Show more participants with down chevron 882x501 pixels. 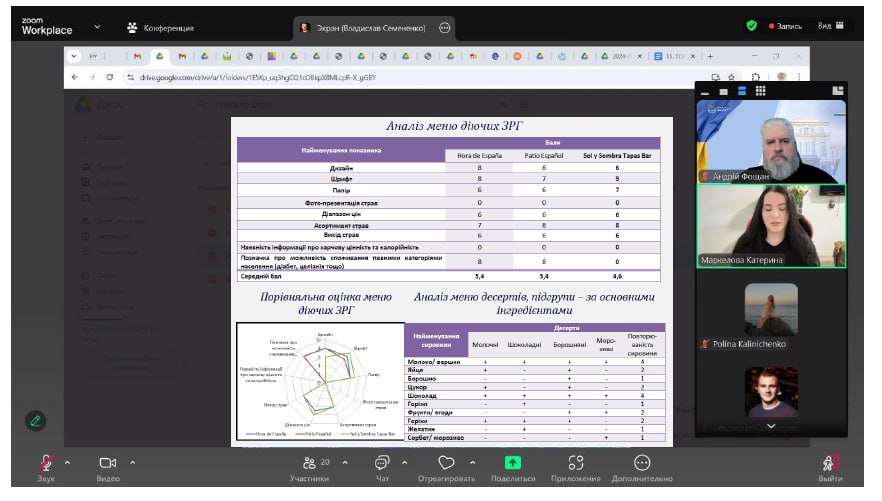pyautogui.click(x=771, y=427)
